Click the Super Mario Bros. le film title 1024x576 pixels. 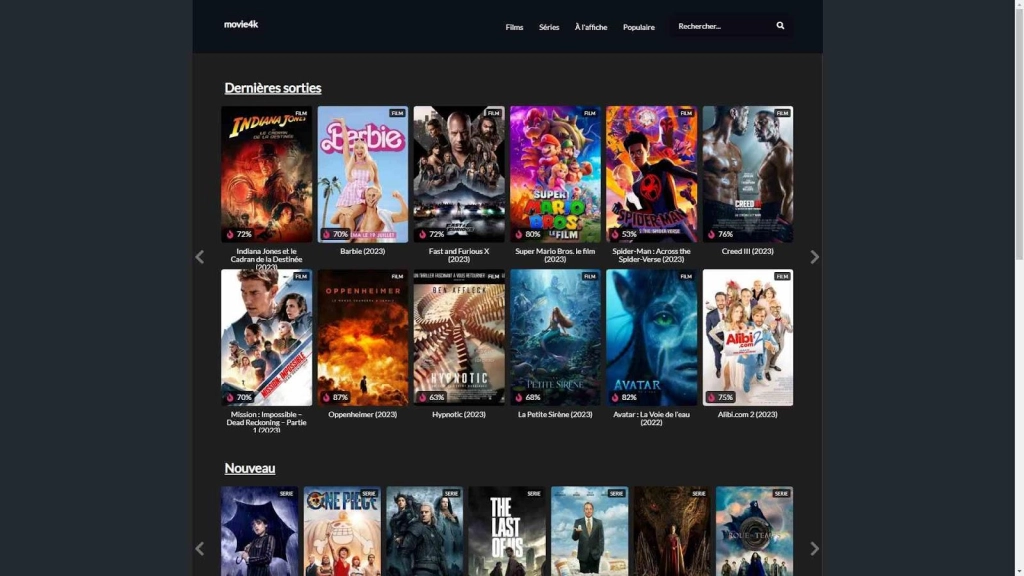[555, 255]
